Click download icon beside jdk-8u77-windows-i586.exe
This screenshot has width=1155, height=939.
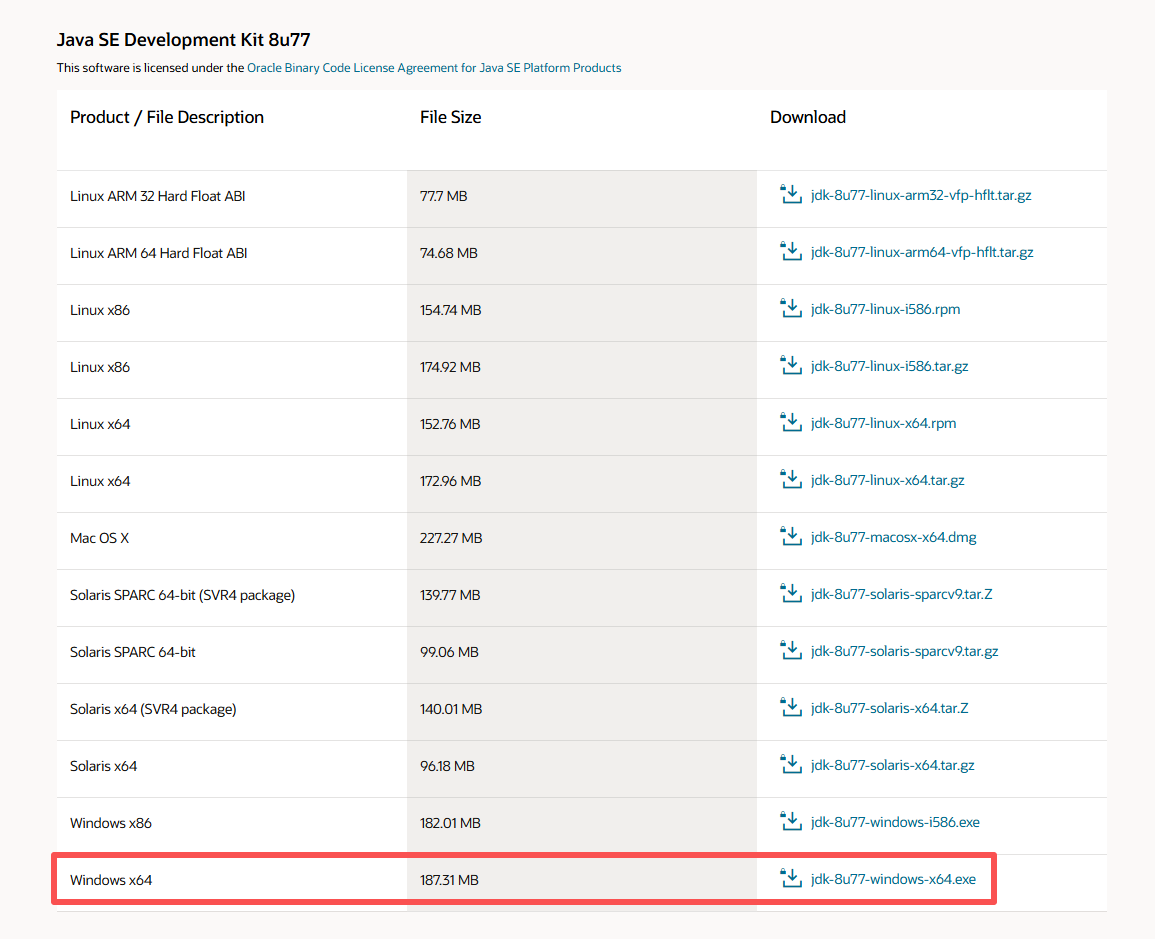pos(791,821)
